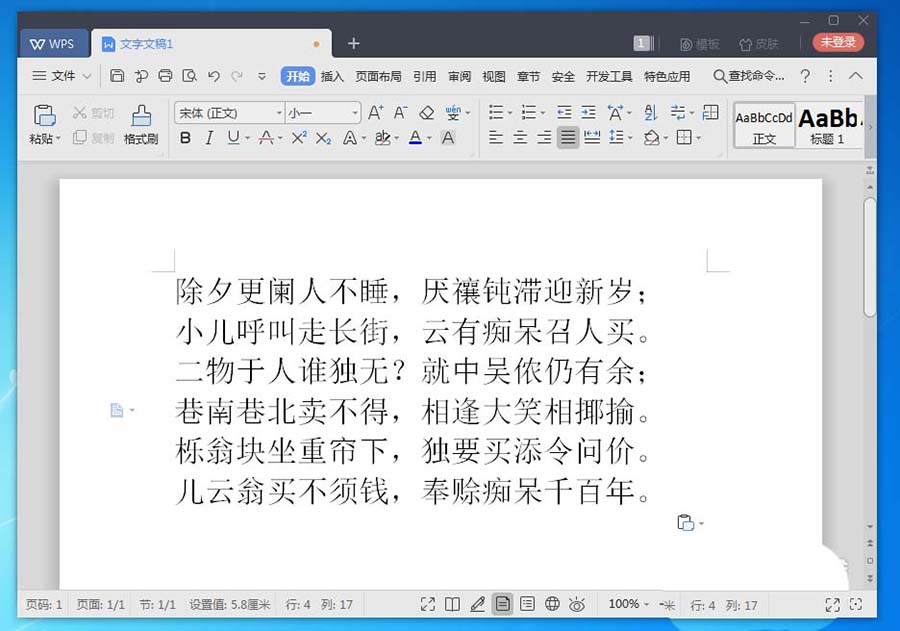Switch to the 插入 ribbon tab
The width and height of the screenshot is (900, 631).
point(331,76)
